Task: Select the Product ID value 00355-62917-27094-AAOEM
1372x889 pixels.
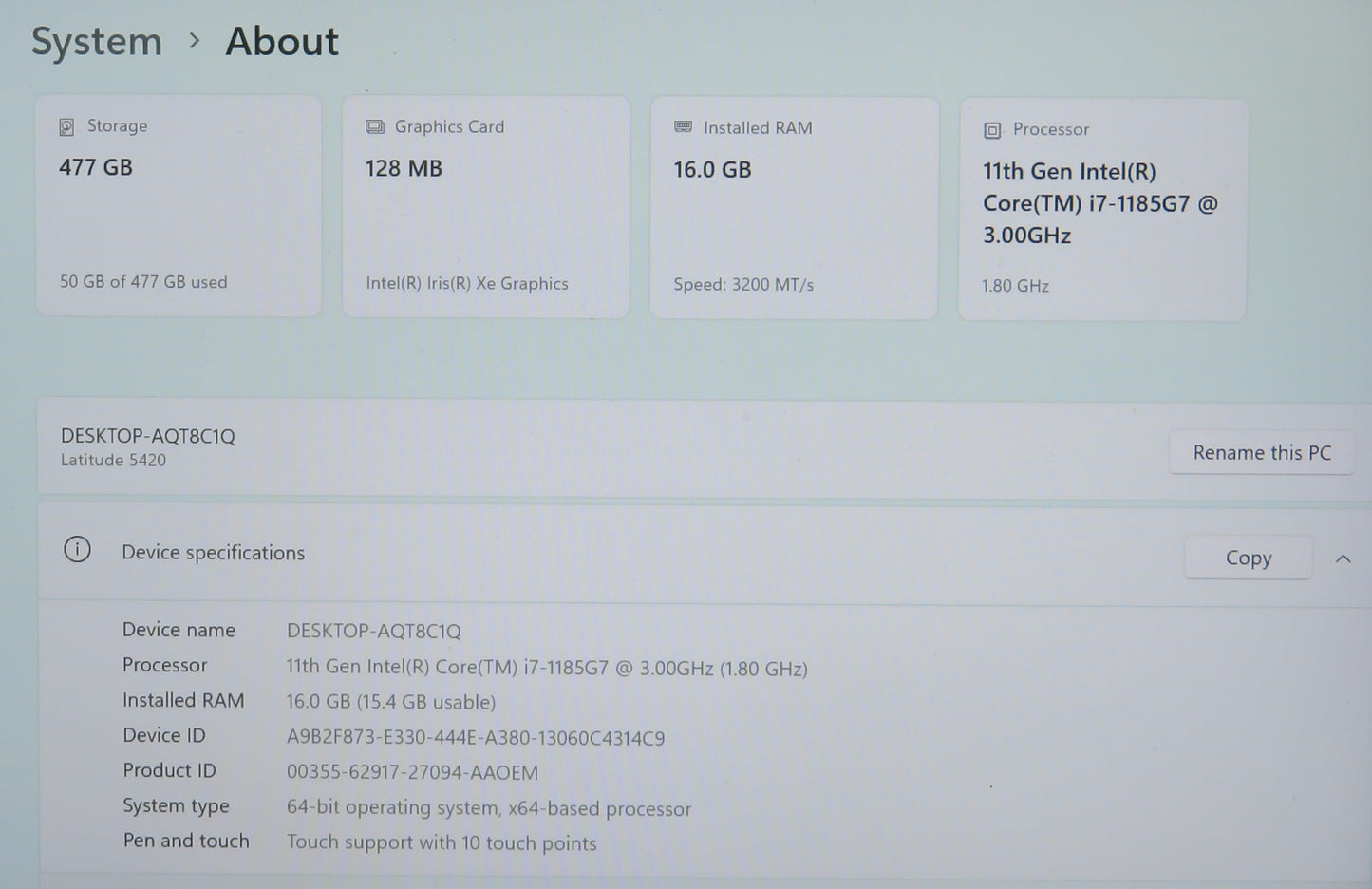Action: coord(412,773)
